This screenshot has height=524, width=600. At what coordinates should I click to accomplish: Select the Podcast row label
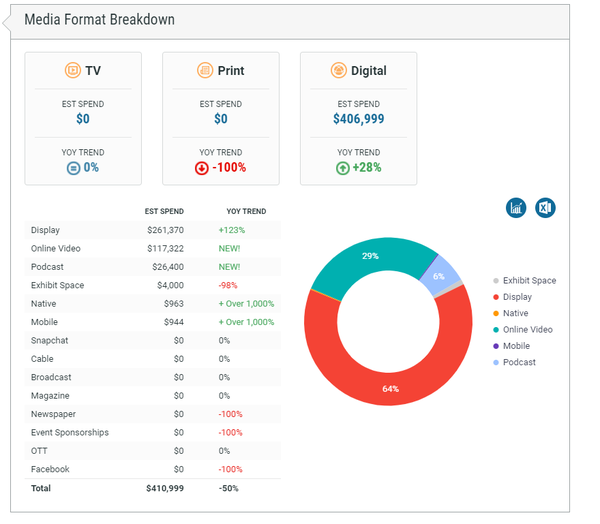(47, 267)
